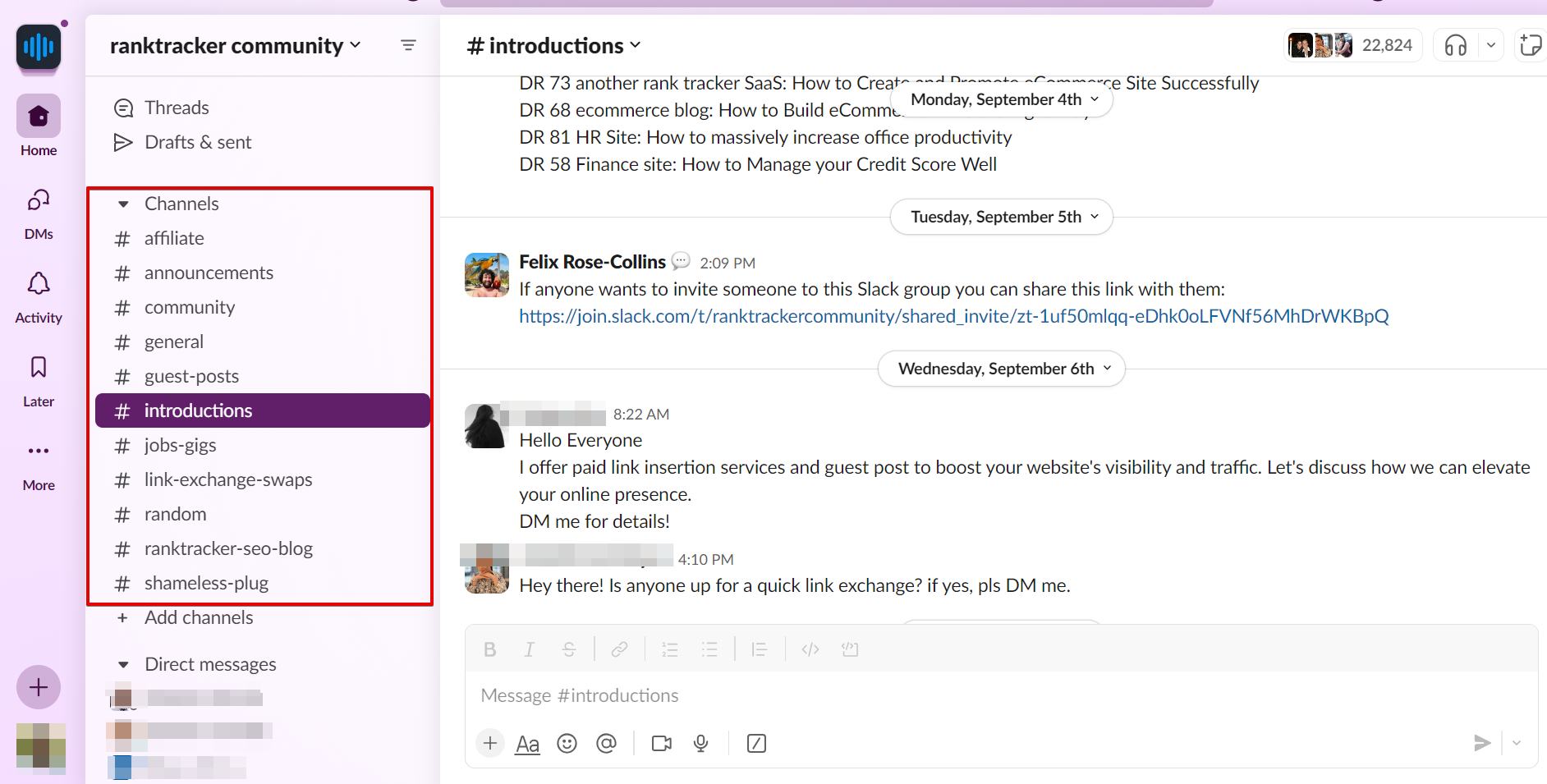Open the affiliate channel
The width and height of the screenshot is (1547, 784).
point(263,238)
